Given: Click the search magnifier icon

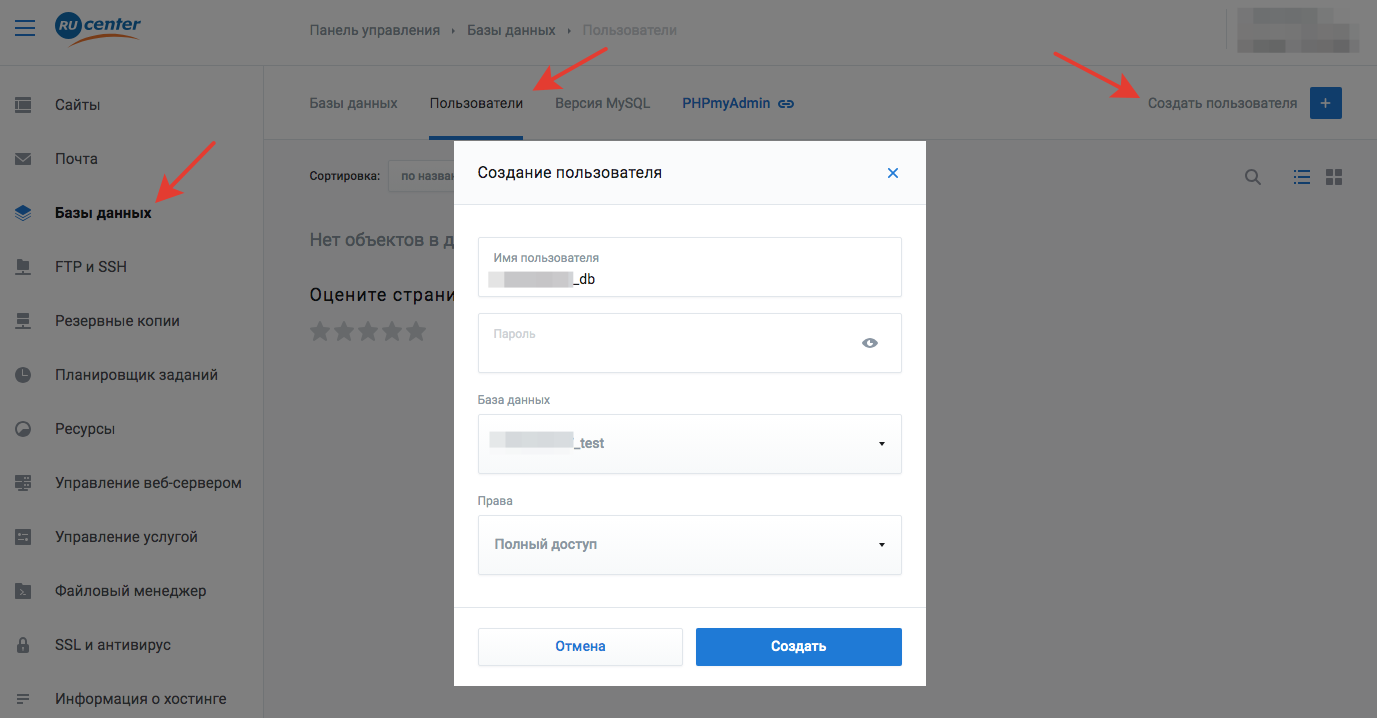Looking at the screenshot, I should pyautogui.click(x=1252, y=177).
